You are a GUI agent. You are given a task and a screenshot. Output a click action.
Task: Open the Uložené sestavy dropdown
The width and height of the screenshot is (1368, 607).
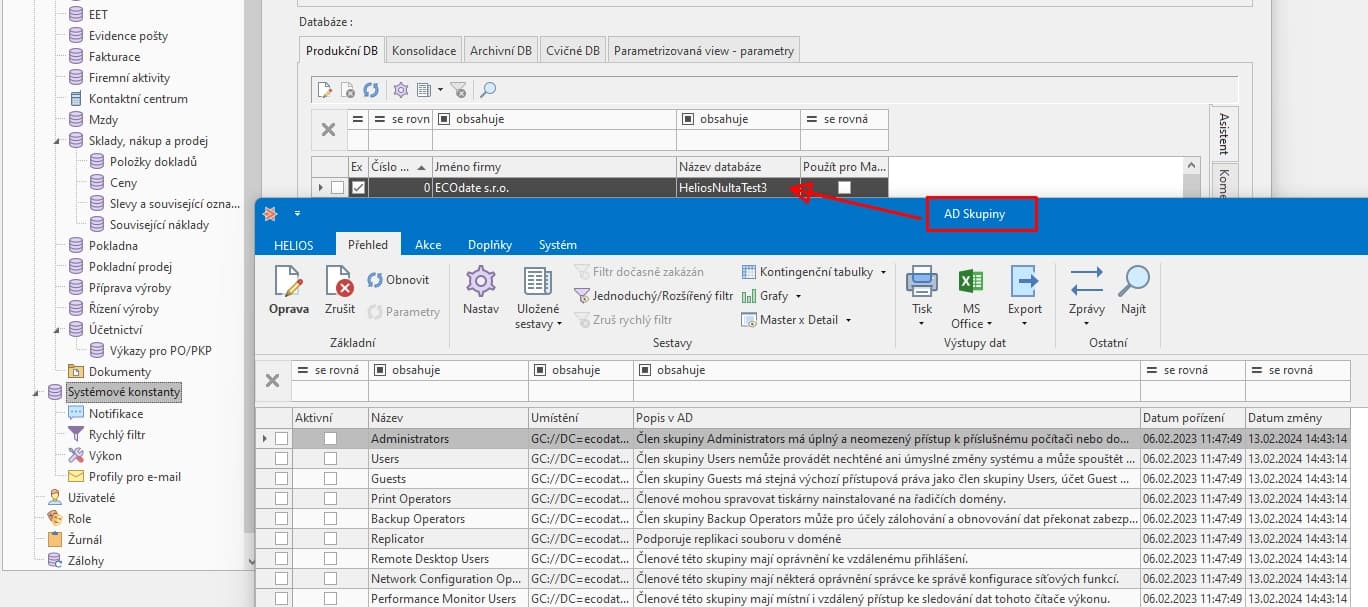(538, 299)
